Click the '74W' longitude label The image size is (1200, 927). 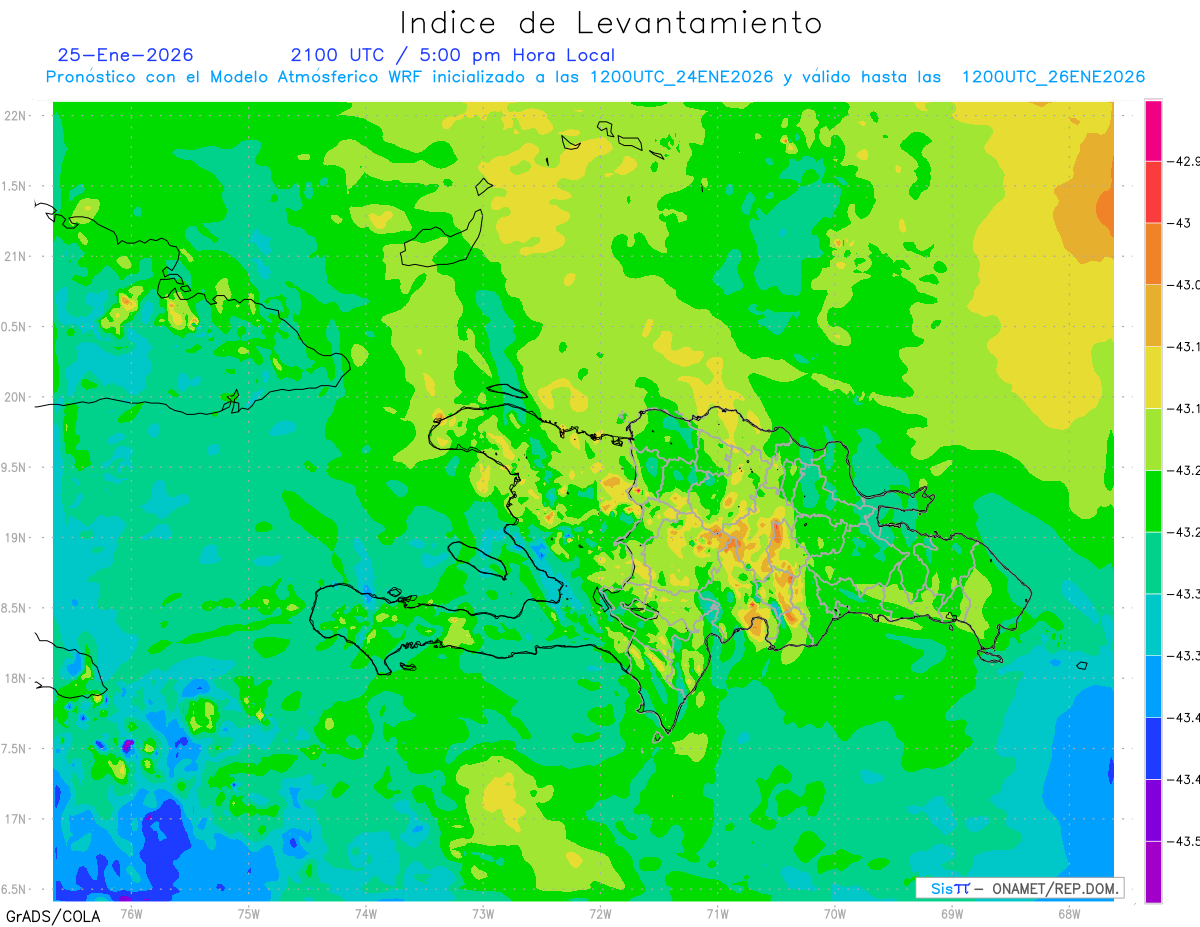pos(366,913)
